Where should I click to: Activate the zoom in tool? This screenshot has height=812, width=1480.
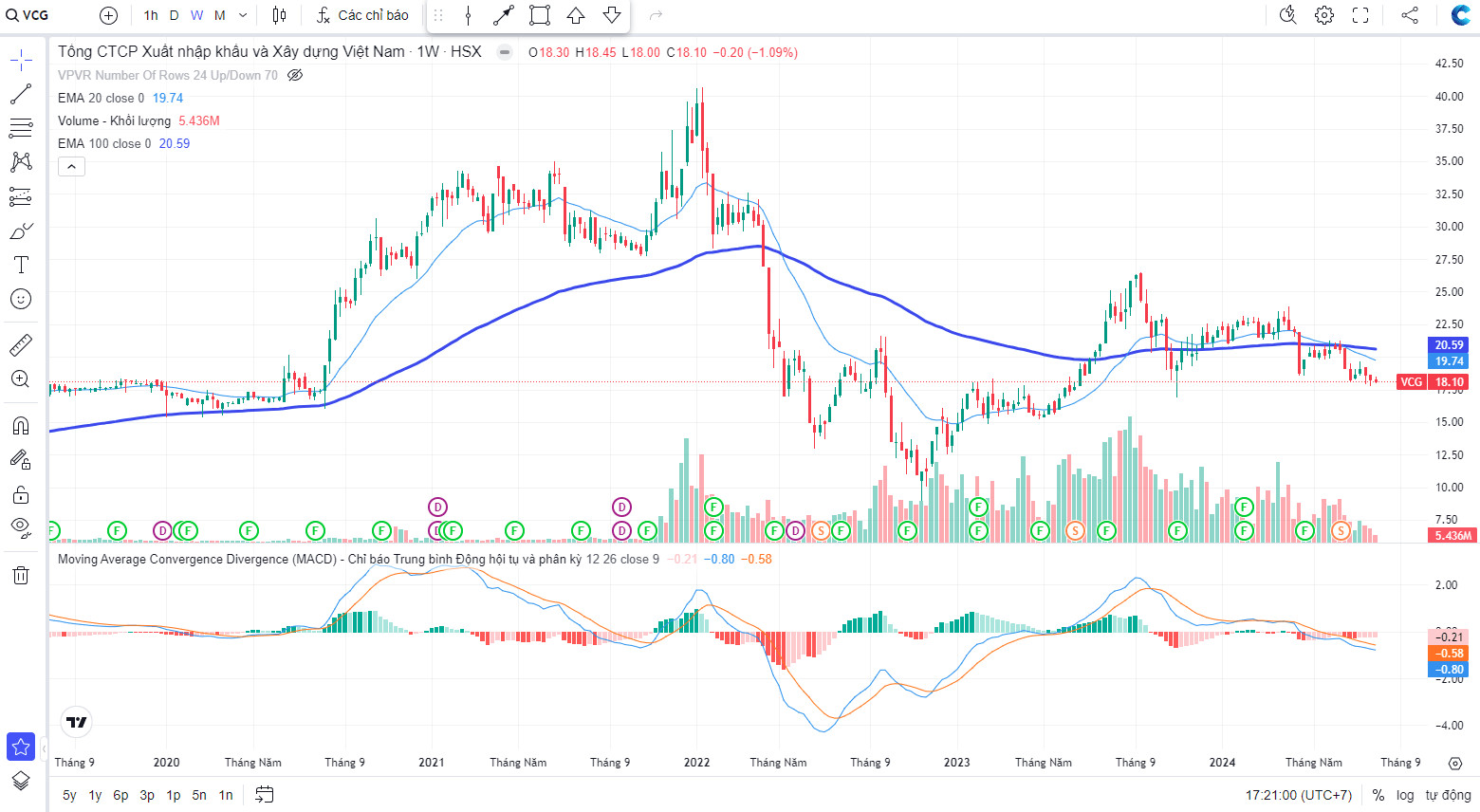click(x=21, y=379)
